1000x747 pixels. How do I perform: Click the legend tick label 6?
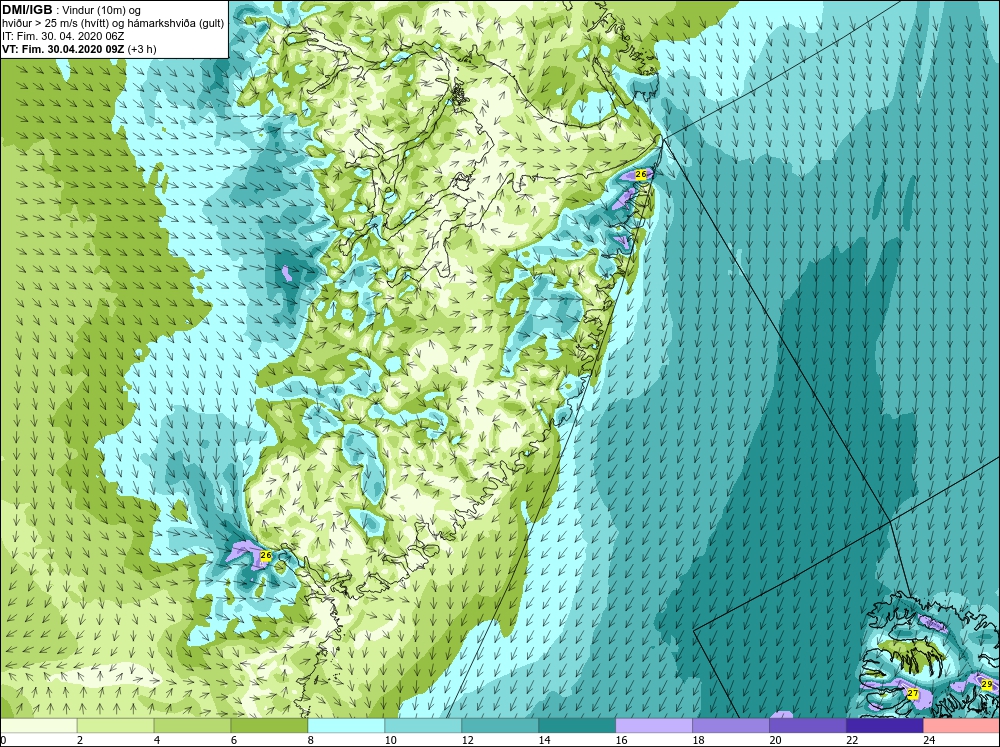pyautogui.click(x=234, y=740)
